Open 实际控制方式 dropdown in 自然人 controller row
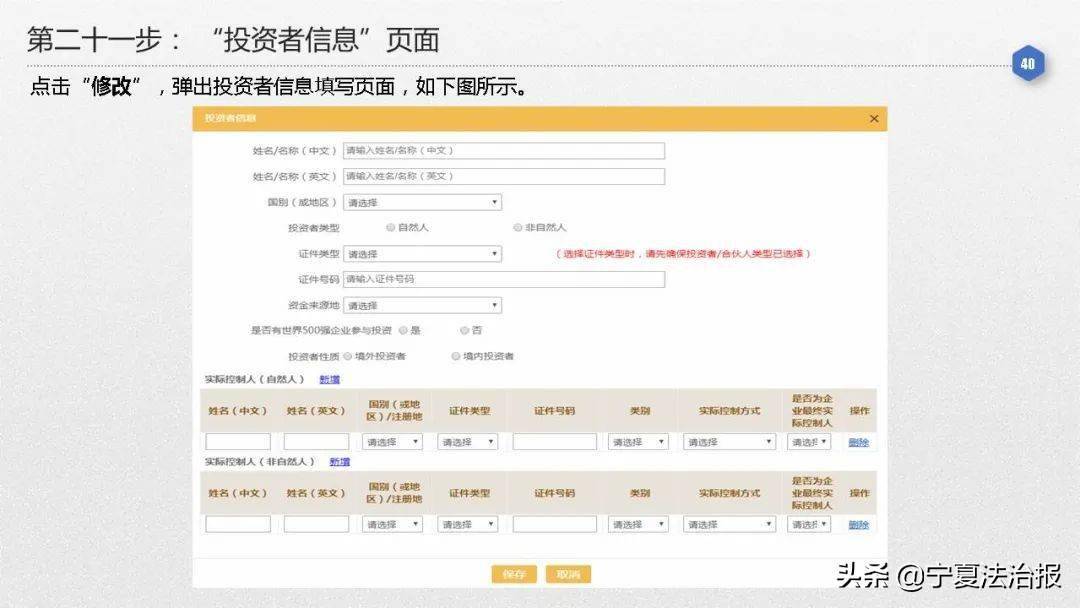 pyautogui.click(x=729, y=442)
